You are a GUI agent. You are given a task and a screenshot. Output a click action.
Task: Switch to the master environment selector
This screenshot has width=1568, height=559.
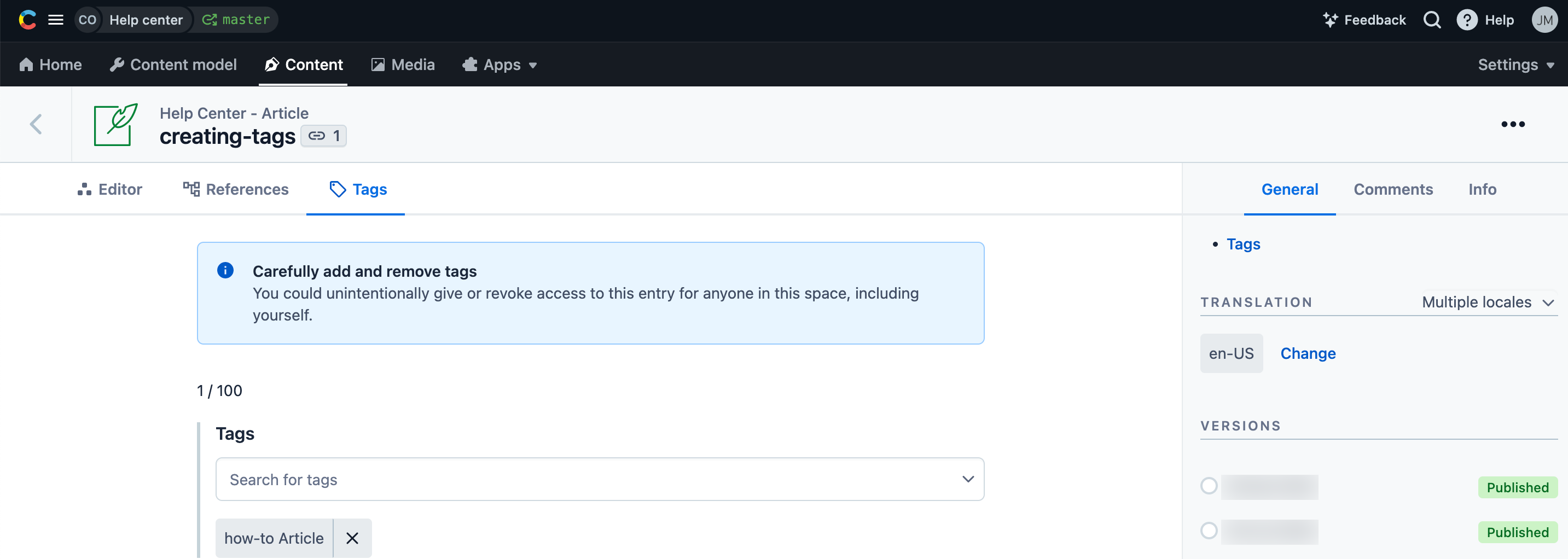click(x=236, y=20)
